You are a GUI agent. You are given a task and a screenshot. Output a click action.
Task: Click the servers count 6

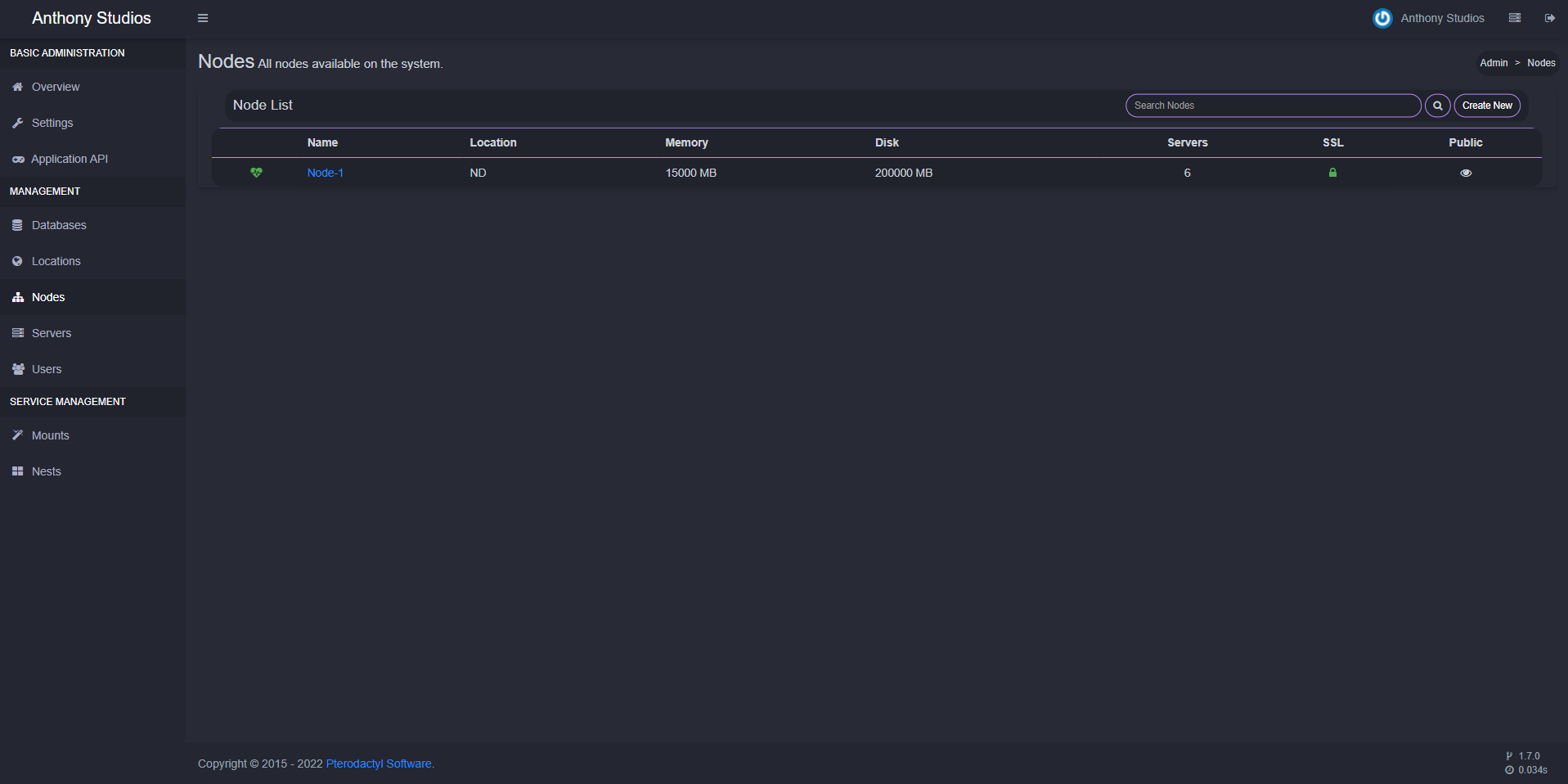[1187, 173]
